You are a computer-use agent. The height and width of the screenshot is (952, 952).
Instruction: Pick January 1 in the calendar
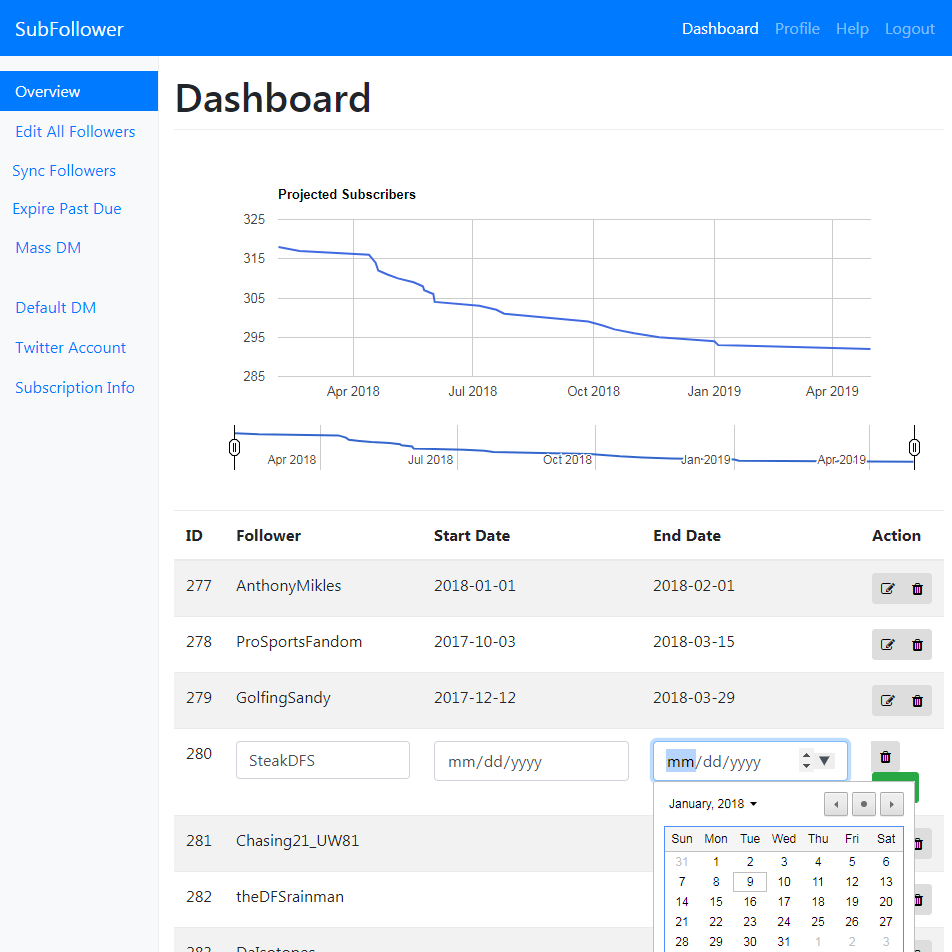[x=716, y=862]
